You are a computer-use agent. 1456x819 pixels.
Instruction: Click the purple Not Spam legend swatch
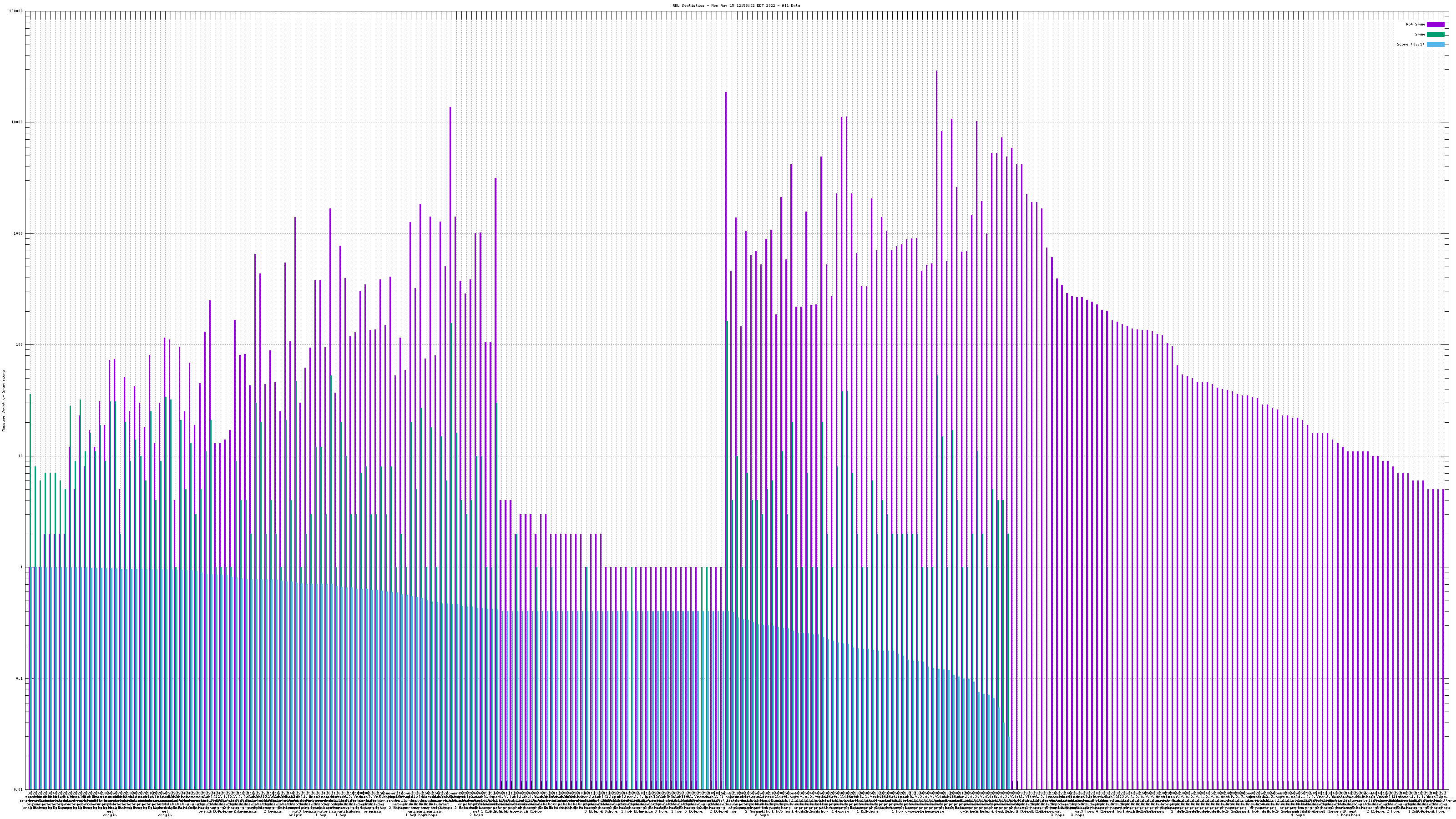pos(1435,24)
